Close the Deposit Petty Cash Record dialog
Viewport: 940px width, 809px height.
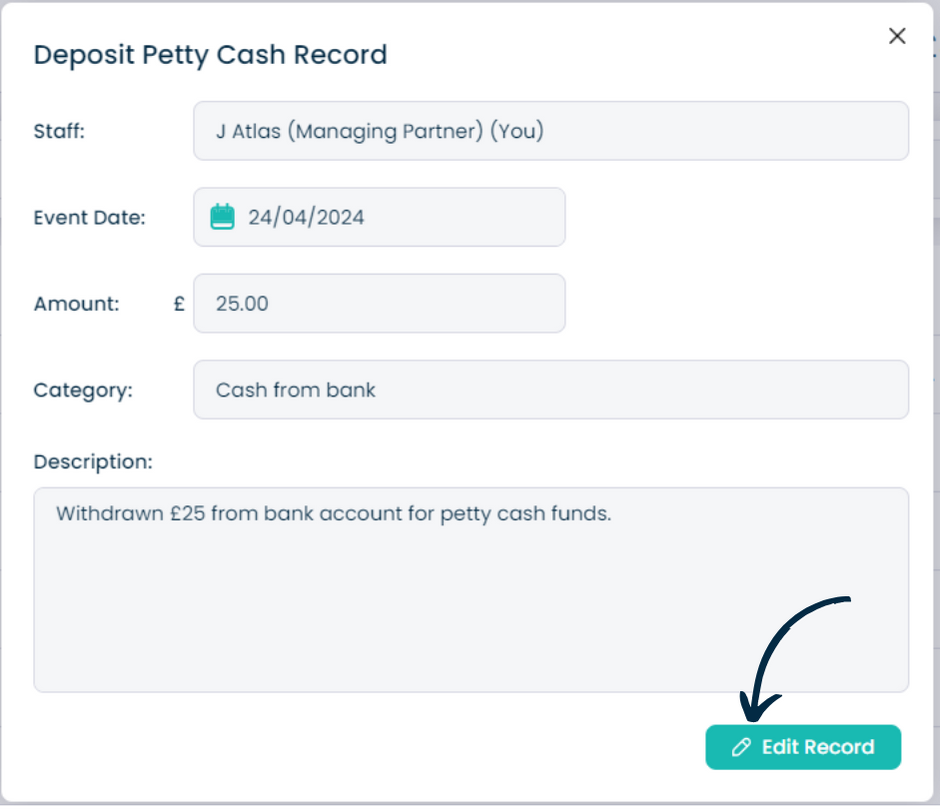[897, 36]
